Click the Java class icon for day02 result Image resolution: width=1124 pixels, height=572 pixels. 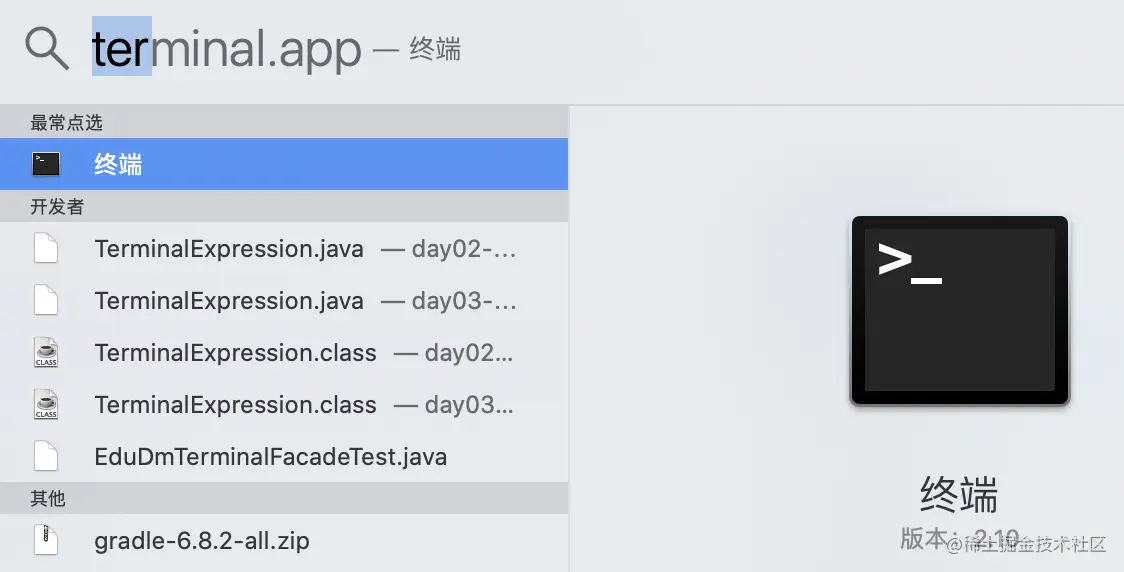click(x=46, y=352)
